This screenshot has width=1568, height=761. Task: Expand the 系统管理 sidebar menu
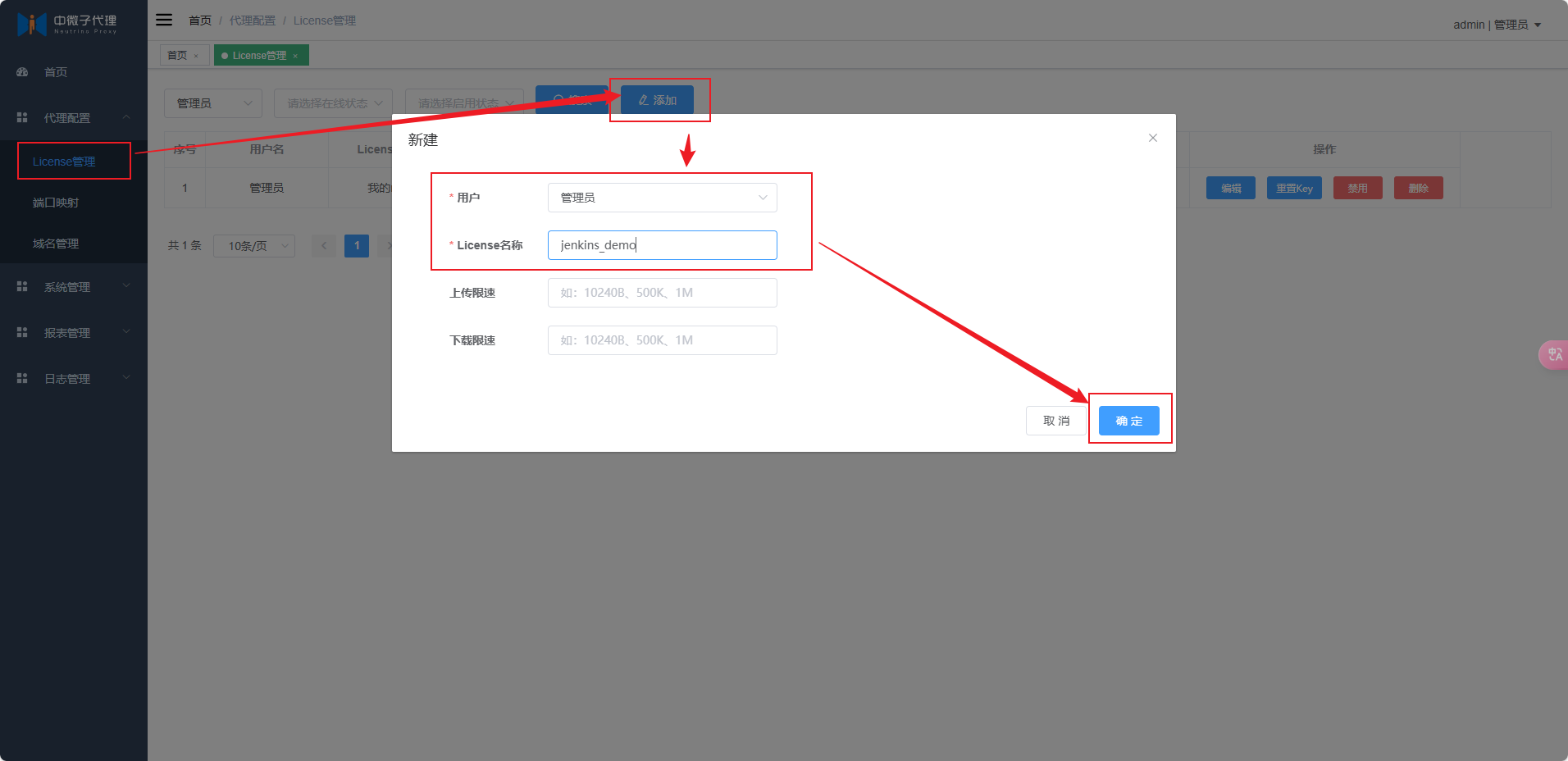click(74, 287)
